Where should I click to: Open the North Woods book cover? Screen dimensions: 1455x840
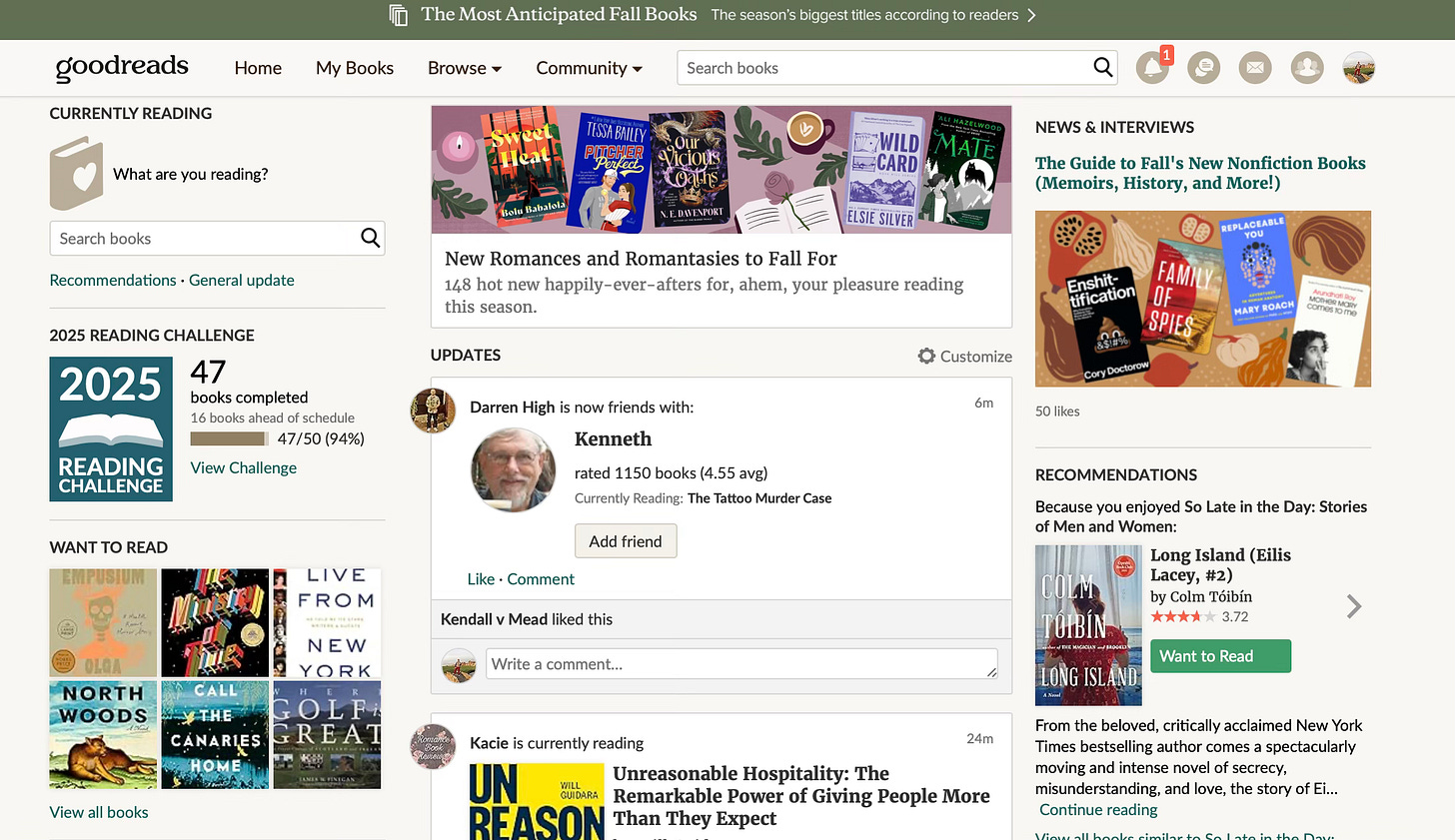tap(103, 735)
